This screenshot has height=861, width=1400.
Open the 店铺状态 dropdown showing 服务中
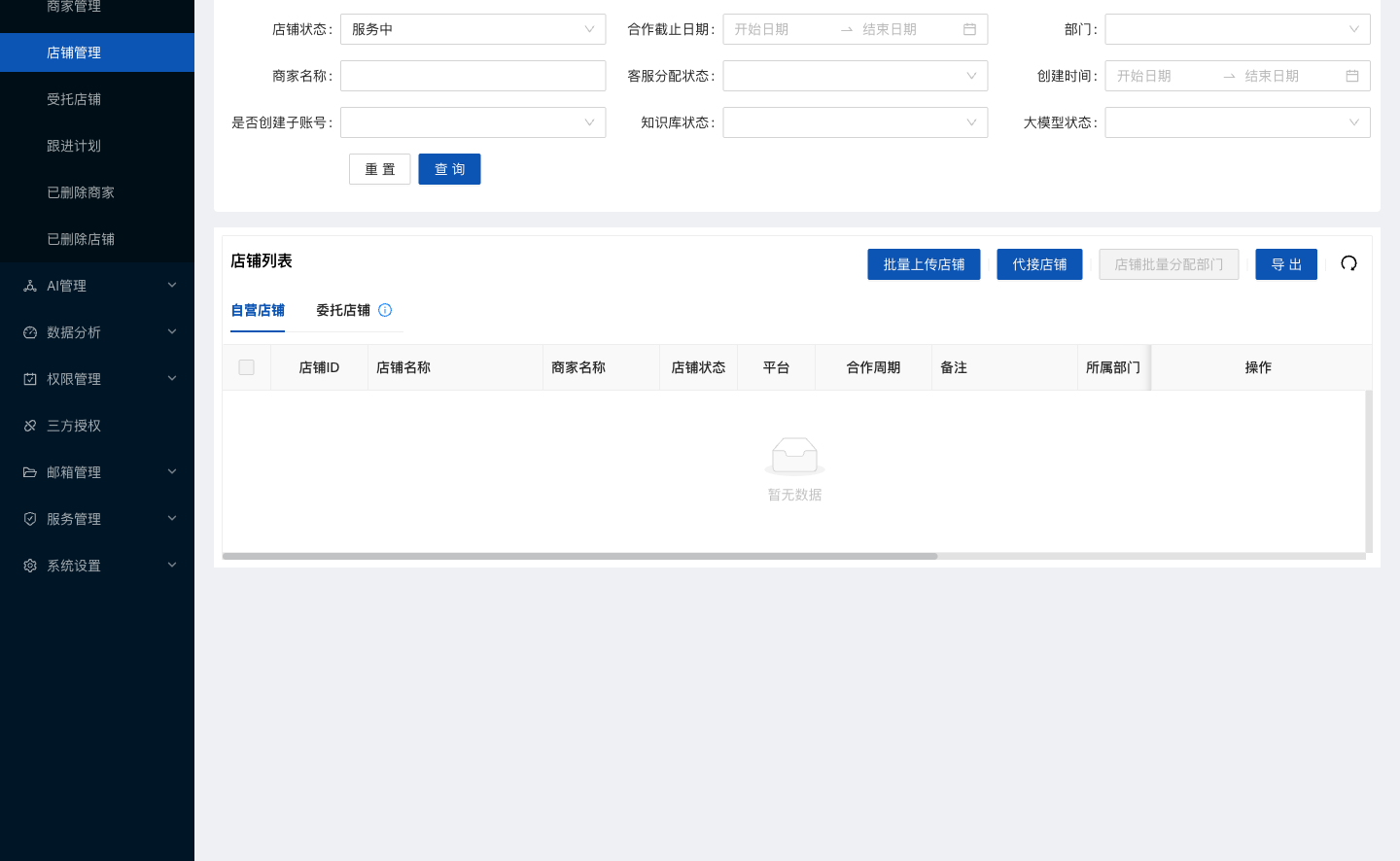coord(472,29)
